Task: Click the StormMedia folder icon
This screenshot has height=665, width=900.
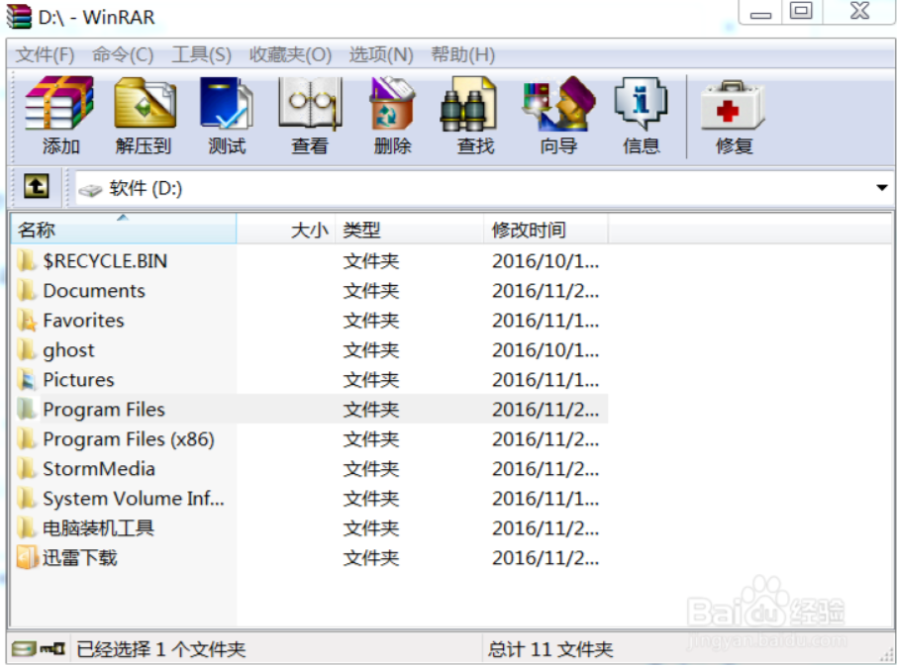Action: pos(26,469)
